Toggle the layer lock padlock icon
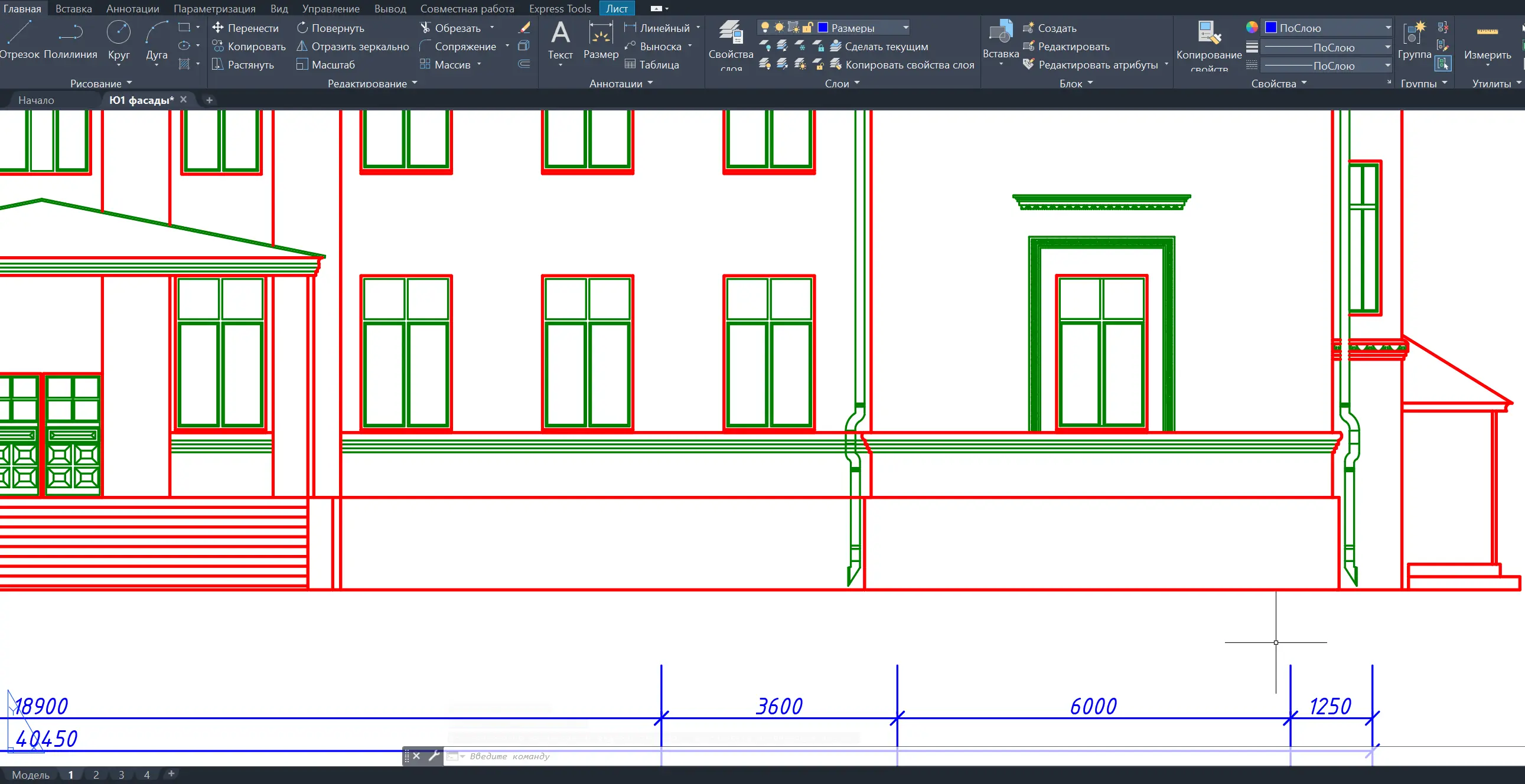Viewport: 1525px width, 784px height. pyautogui.click(x=807, y=27)
